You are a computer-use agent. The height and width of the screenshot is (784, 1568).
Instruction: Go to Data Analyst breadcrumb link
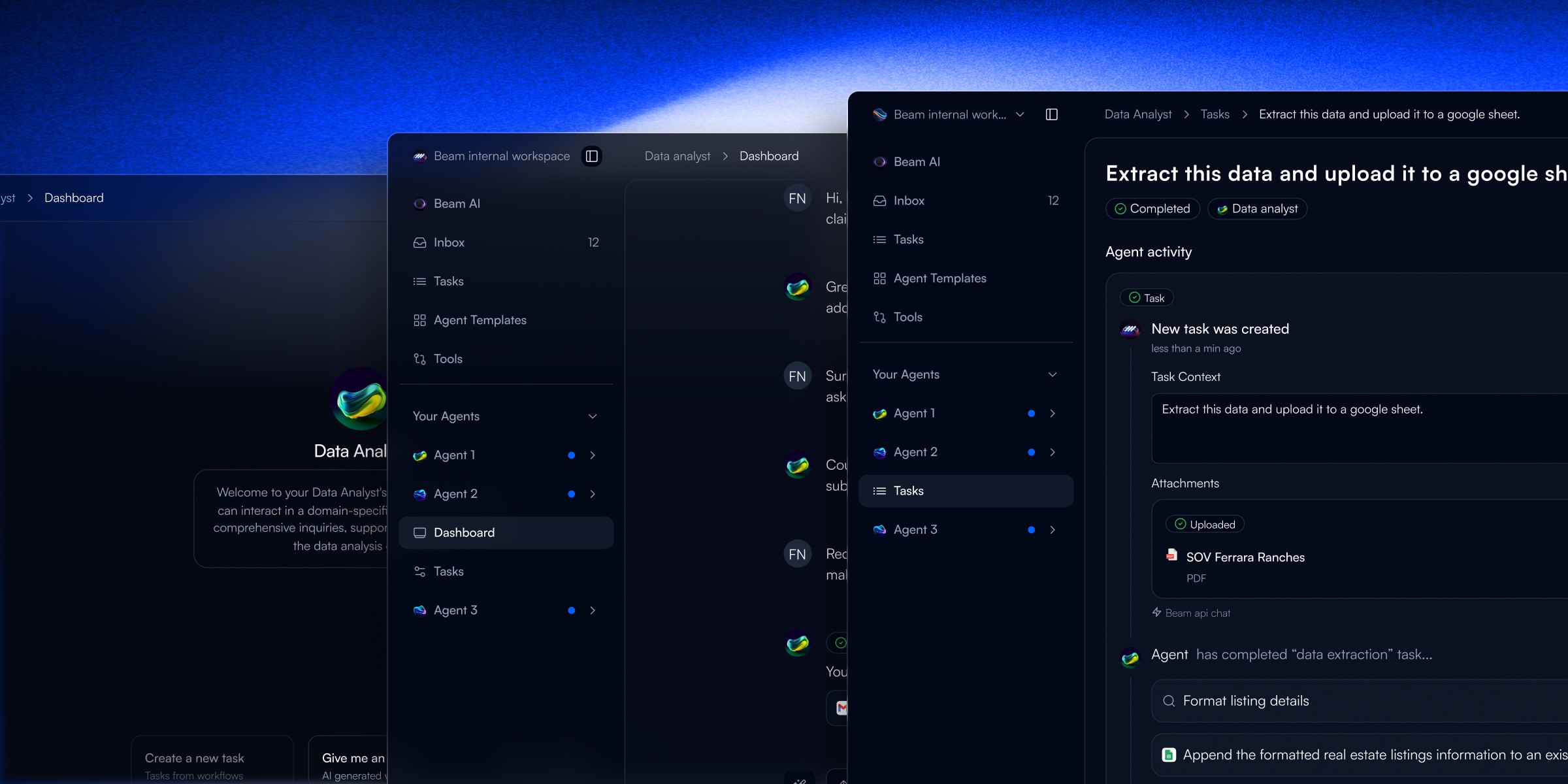coord(1137,114)
